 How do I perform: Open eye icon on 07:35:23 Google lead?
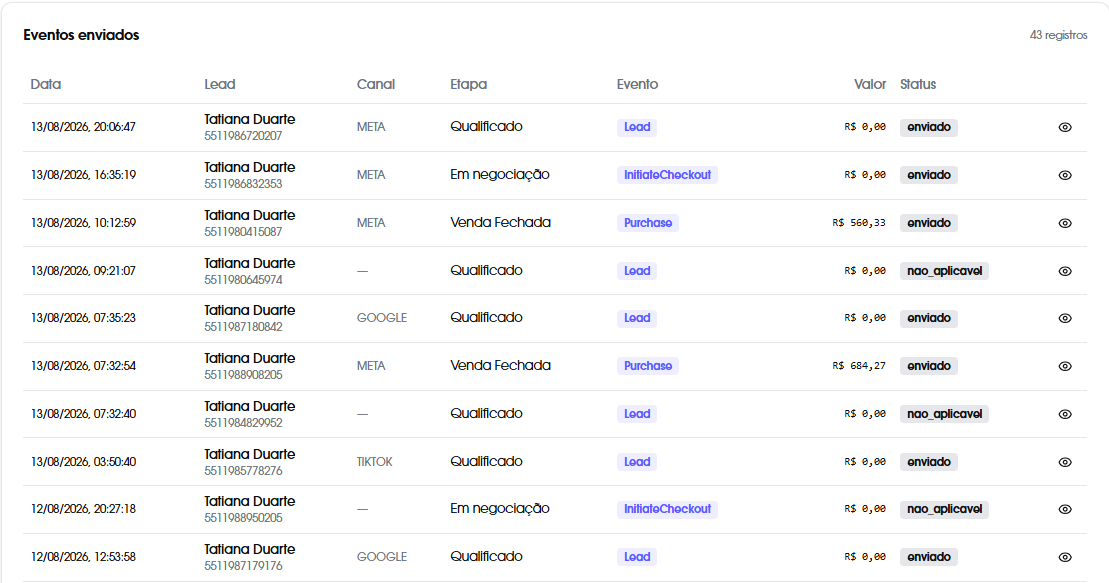(x=1064, y=318)
